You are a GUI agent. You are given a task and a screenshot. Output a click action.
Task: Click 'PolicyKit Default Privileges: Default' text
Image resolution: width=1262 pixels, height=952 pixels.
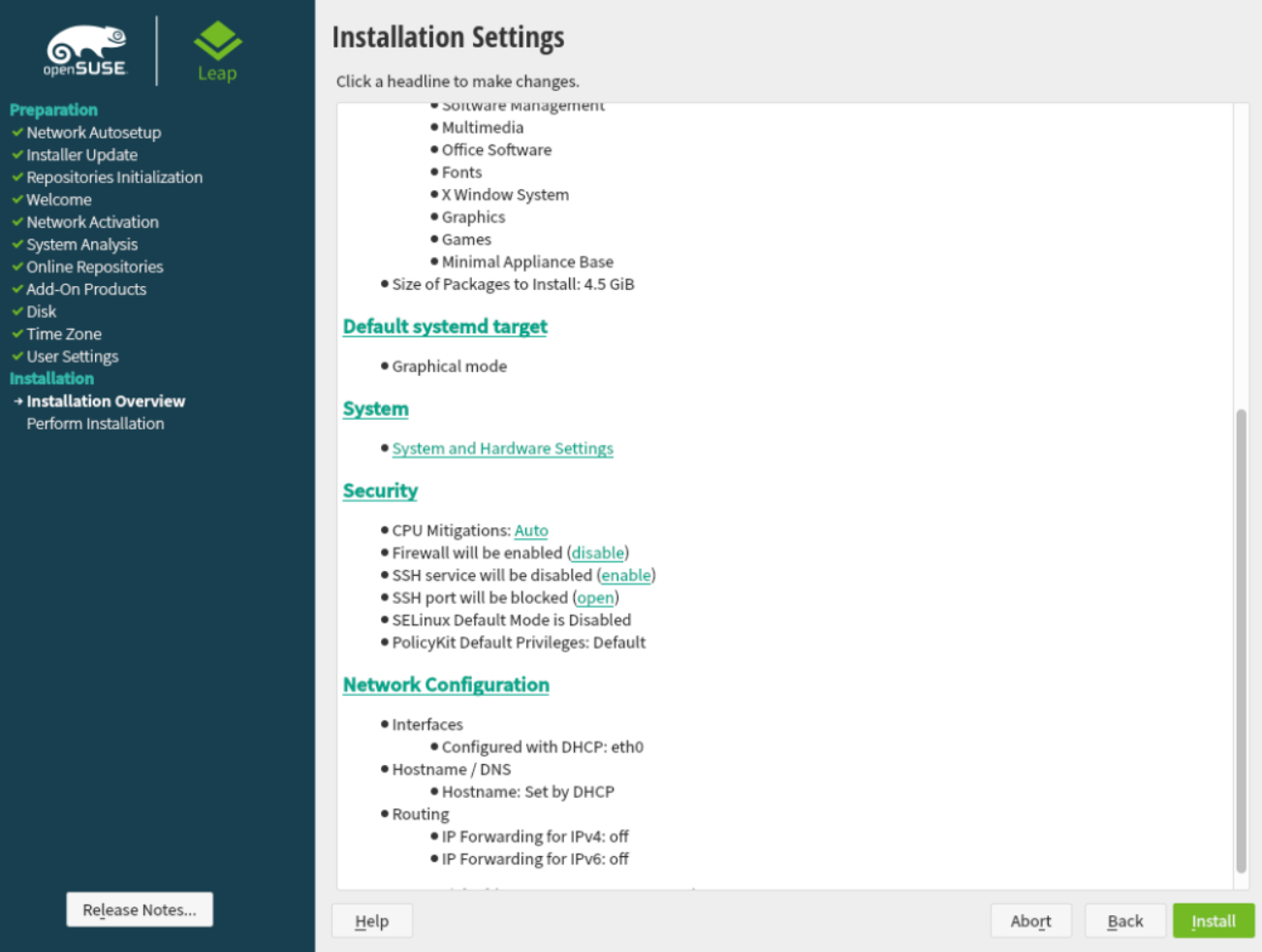[x=519, y=642]
